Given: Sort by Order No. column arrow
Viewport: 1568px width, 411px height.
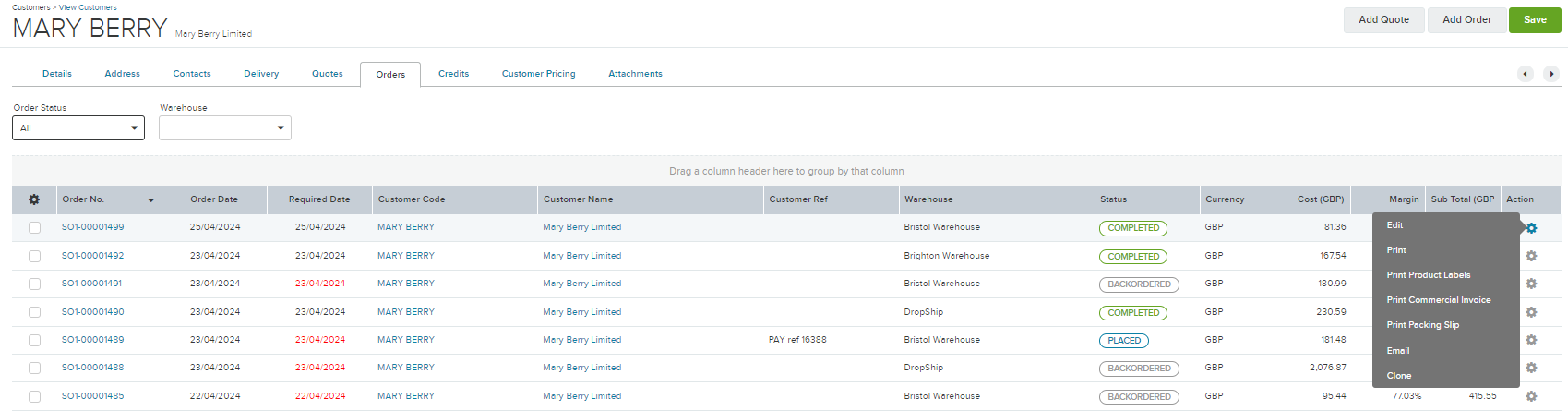Looking at the screenshot, I should 150,200.
